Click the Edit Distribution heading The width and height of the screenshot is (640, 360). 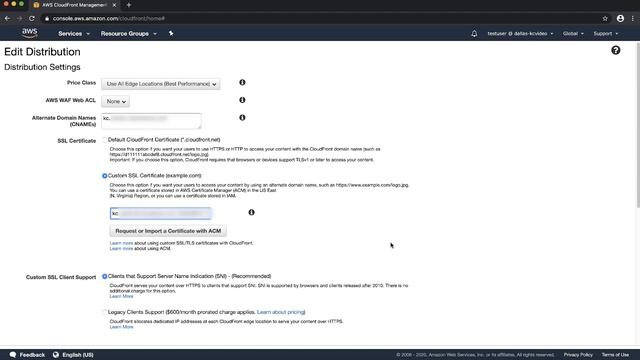click(42, 52)
